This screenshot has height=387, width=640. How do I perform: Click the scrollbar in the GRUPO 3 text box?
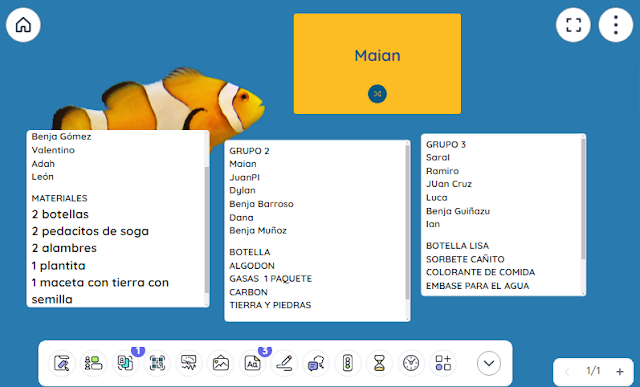pos(583,199)
